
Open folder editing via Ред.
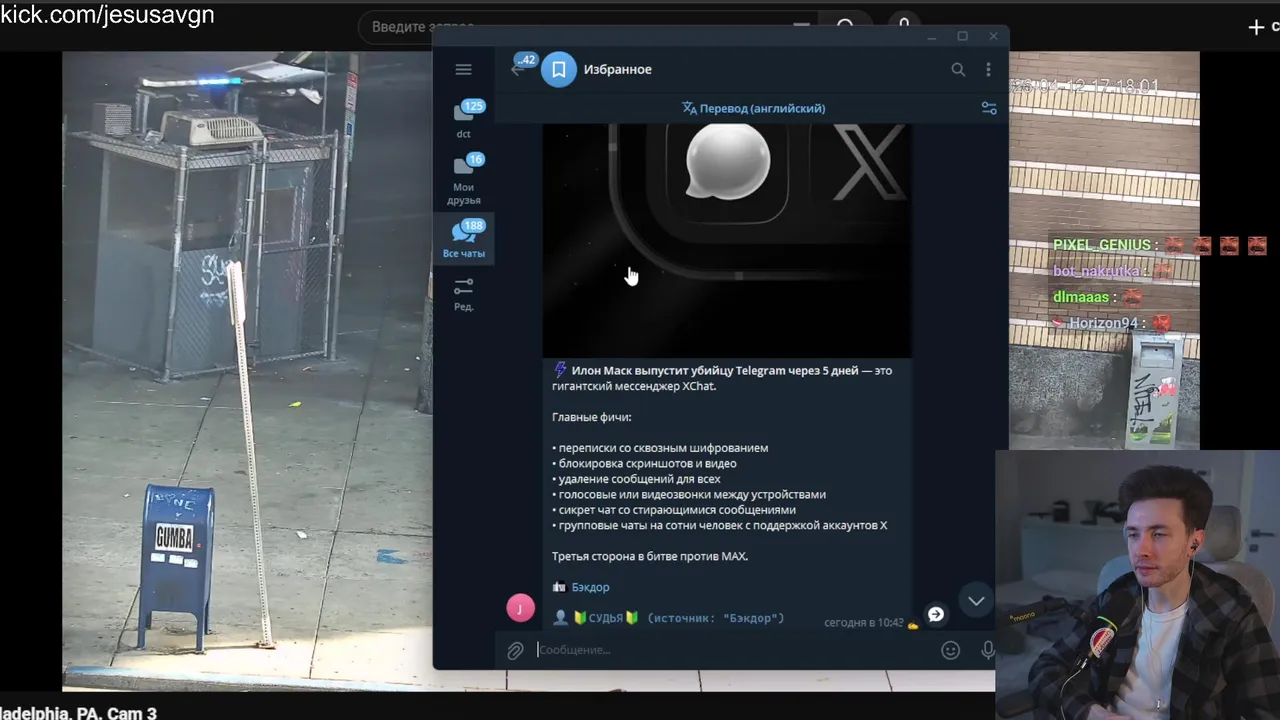click(x=464, y=294)
